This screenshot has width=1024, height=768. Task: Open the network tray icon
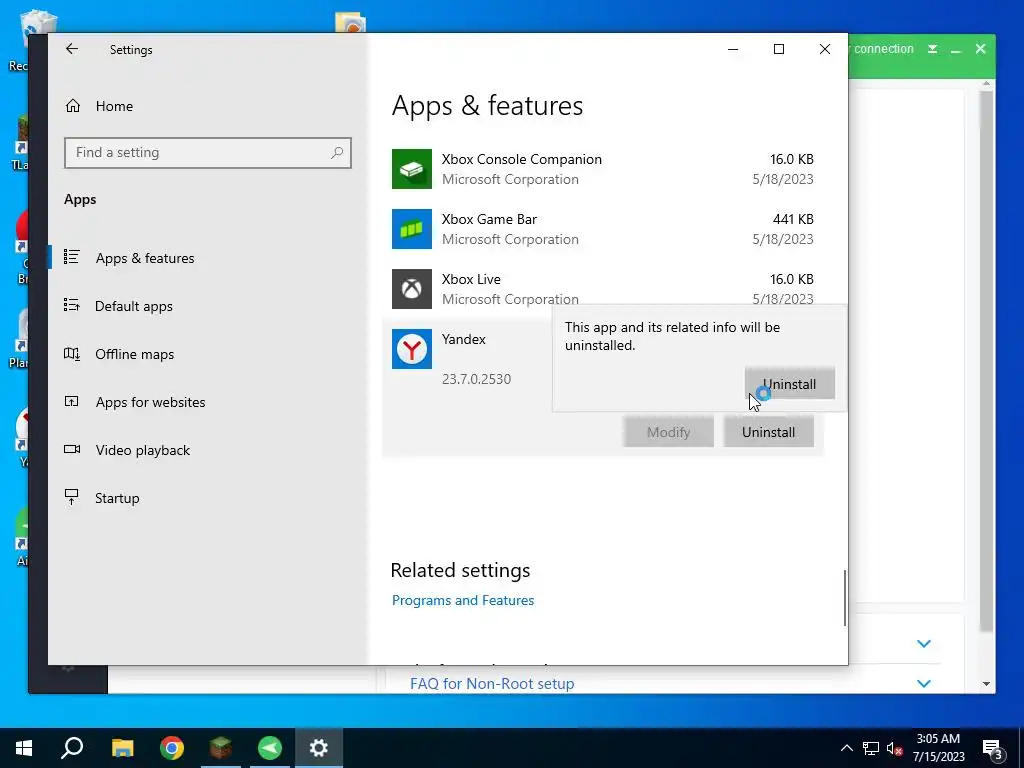pos(871,748)
